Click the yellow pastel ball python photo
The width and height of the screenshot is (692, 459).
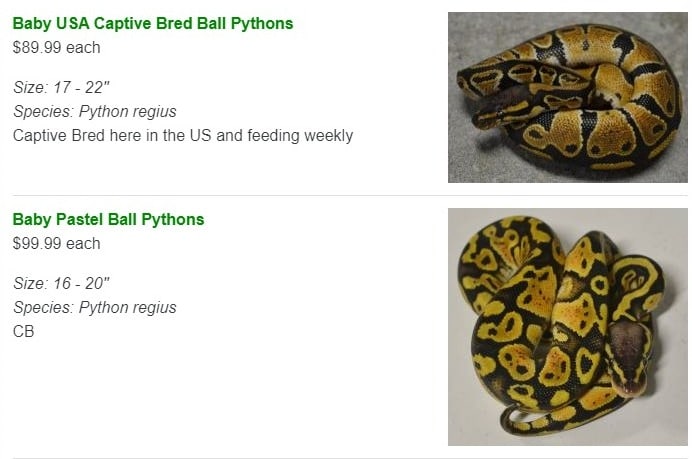[568, 327]
